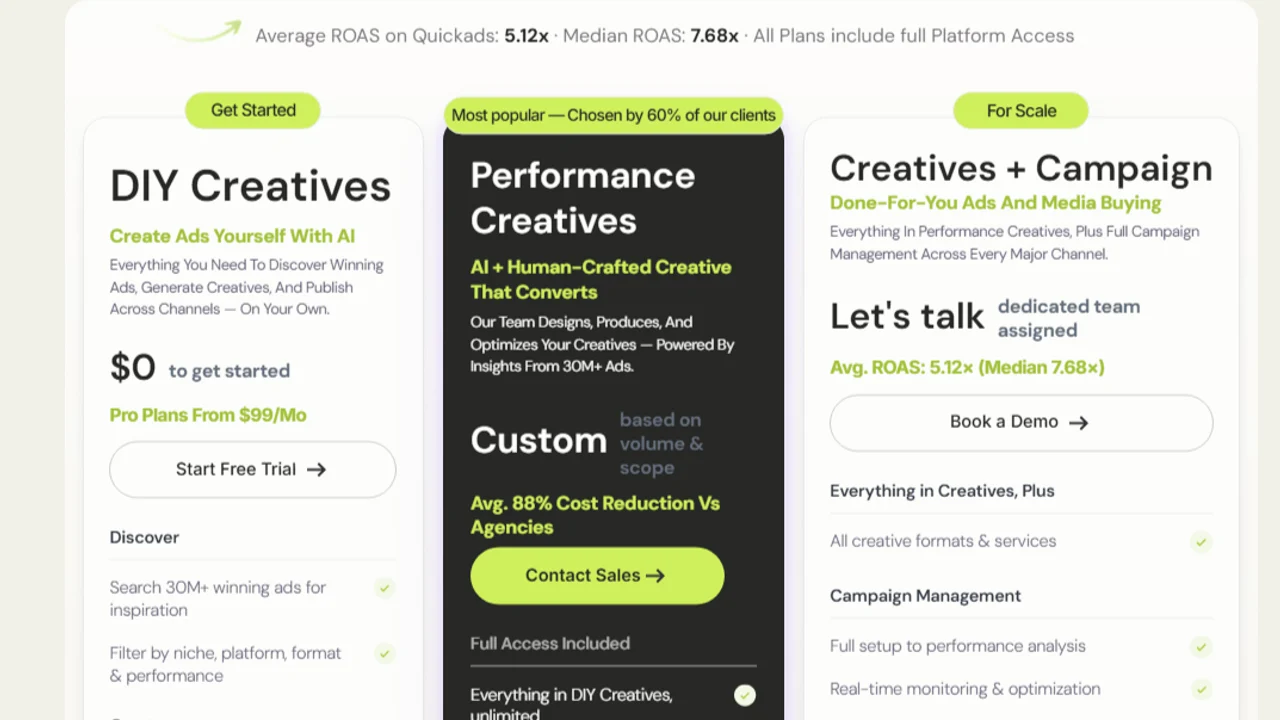Click the Average ROAS on Quickads banner text

[664, 36]
